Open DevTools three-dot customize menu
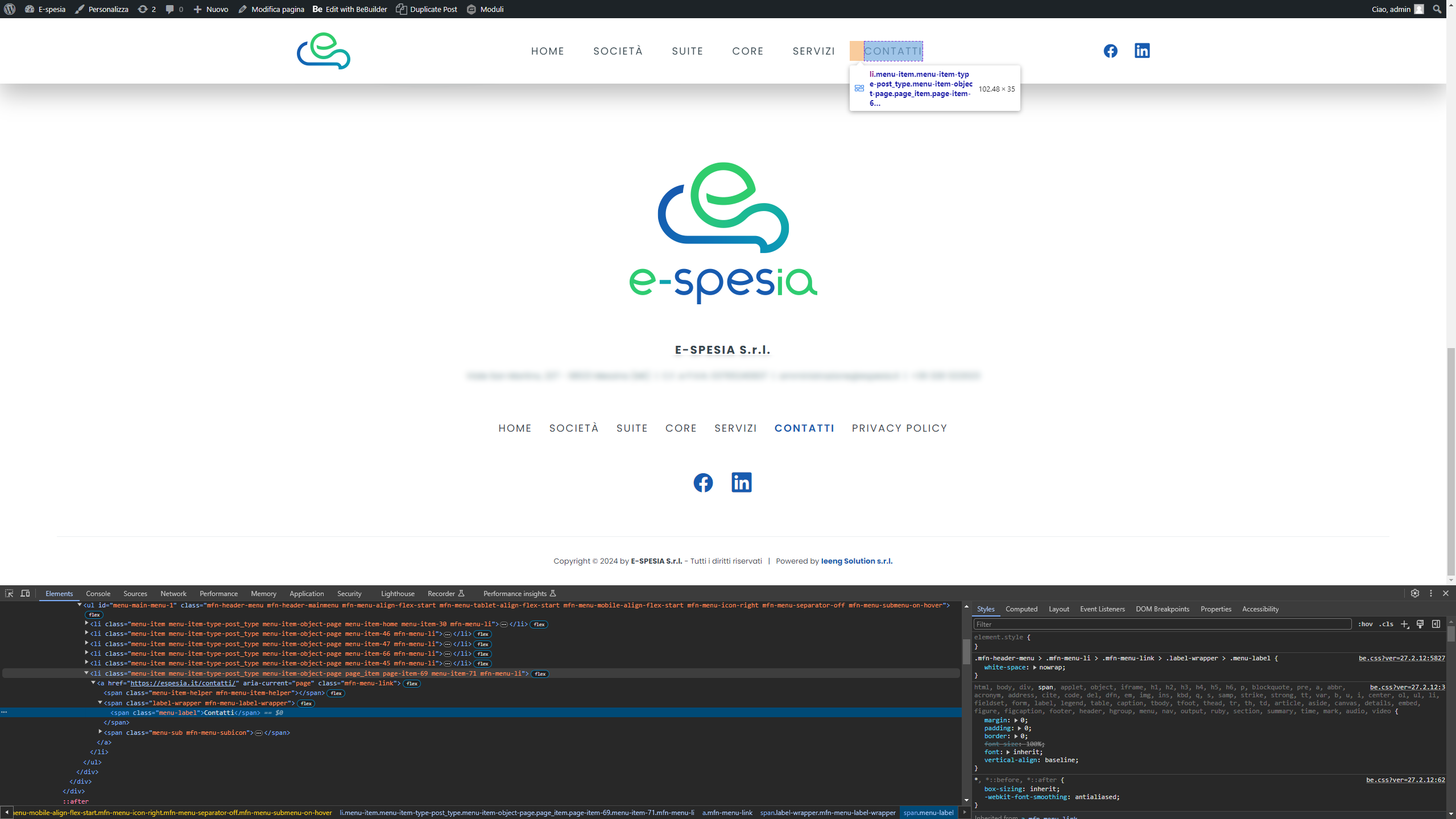This screenshot has height=819, width=1456. (x=1431, y=593)
